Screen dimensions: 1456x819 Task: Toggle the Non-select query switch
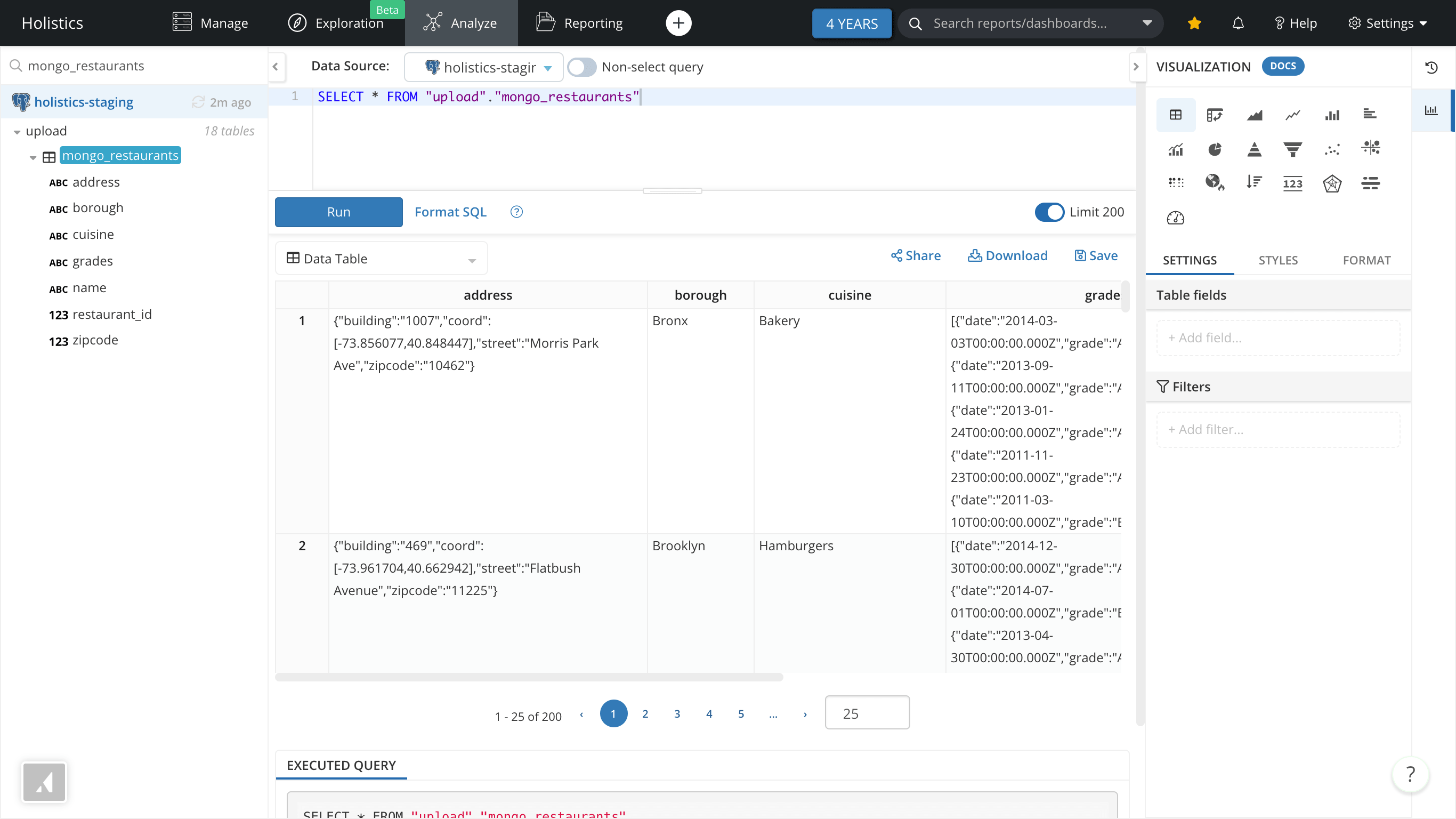coord(582,67)
